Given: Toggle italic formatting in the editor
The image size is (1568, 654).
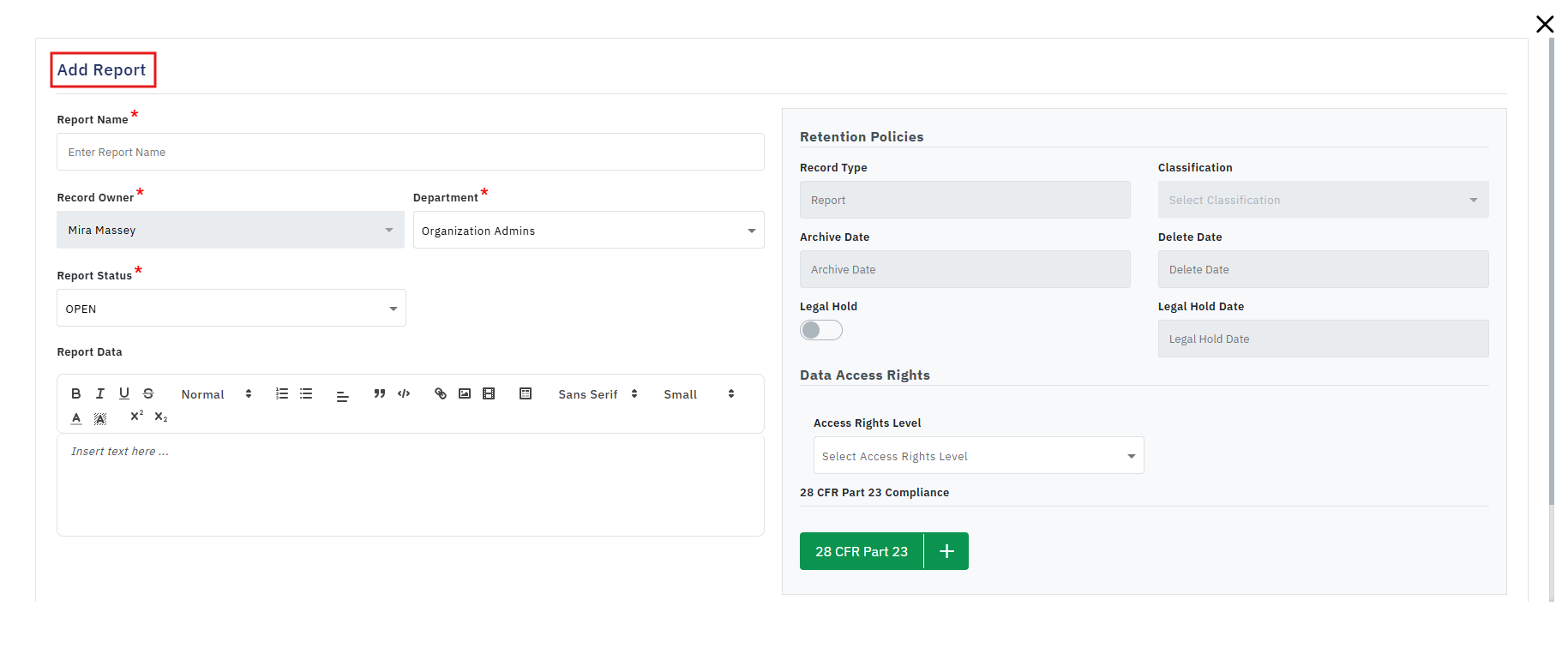Looking at the screenshot, I should click(100, 393).
